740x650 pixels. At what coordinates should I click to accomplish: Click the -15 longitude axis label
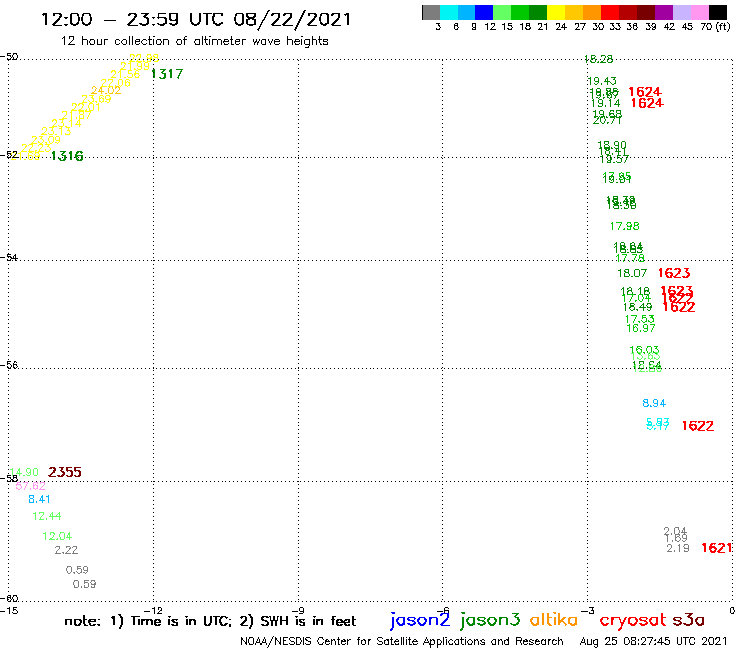pyautogui.click(x=9, y=610)
